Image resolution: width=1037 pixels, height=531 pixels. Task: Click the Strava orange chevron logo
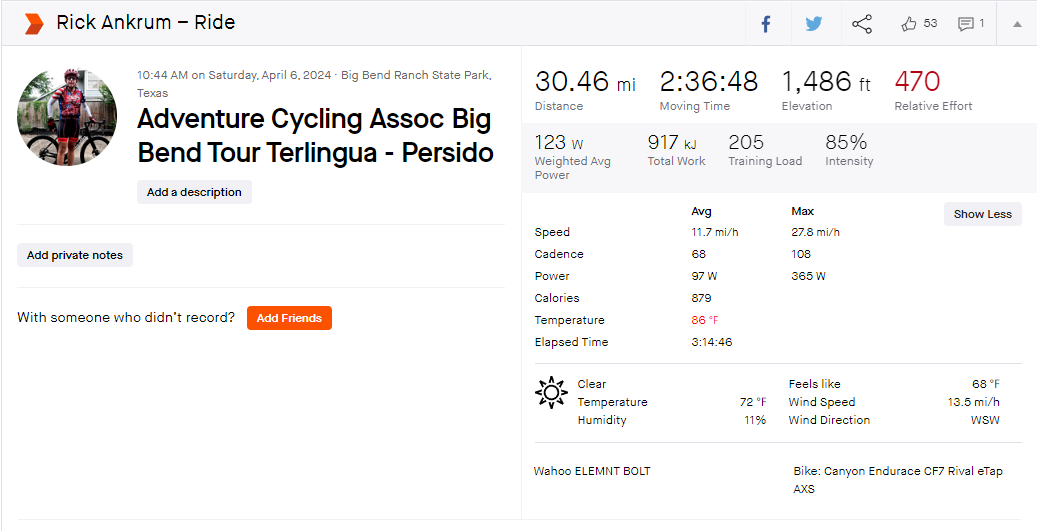coord(34,23)
